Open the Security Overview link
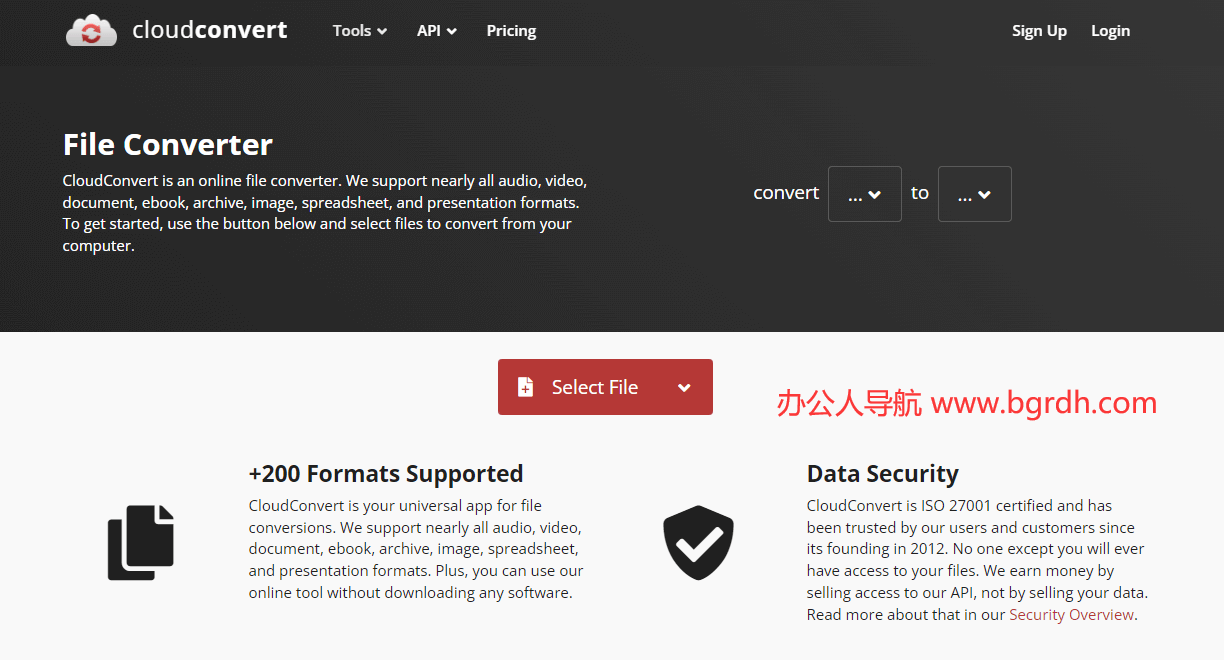 [x=1071, y=615]
